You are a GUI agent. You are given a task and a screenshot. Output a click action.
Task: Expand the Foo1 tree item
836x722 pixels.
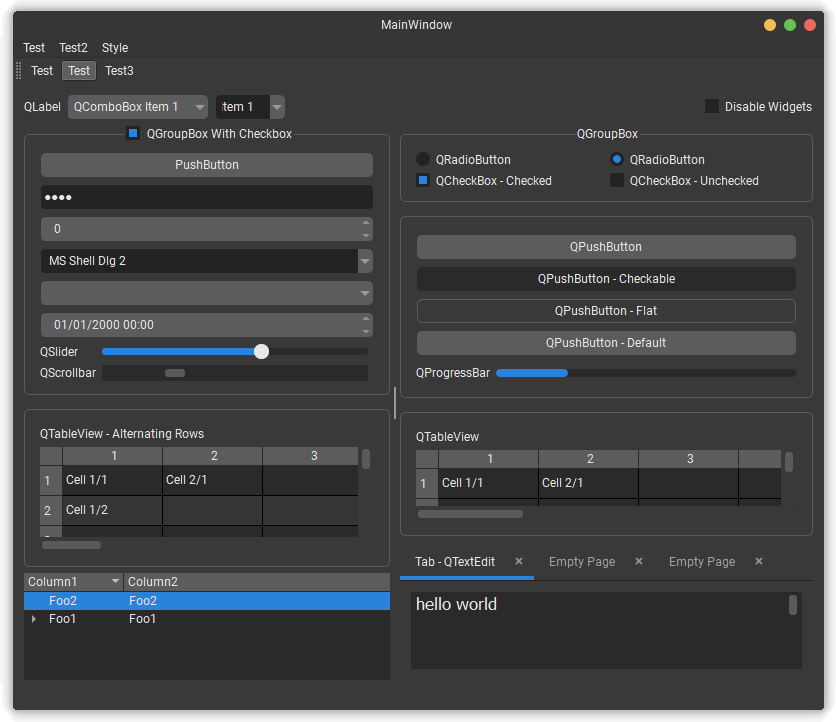[x=33, y=618]
